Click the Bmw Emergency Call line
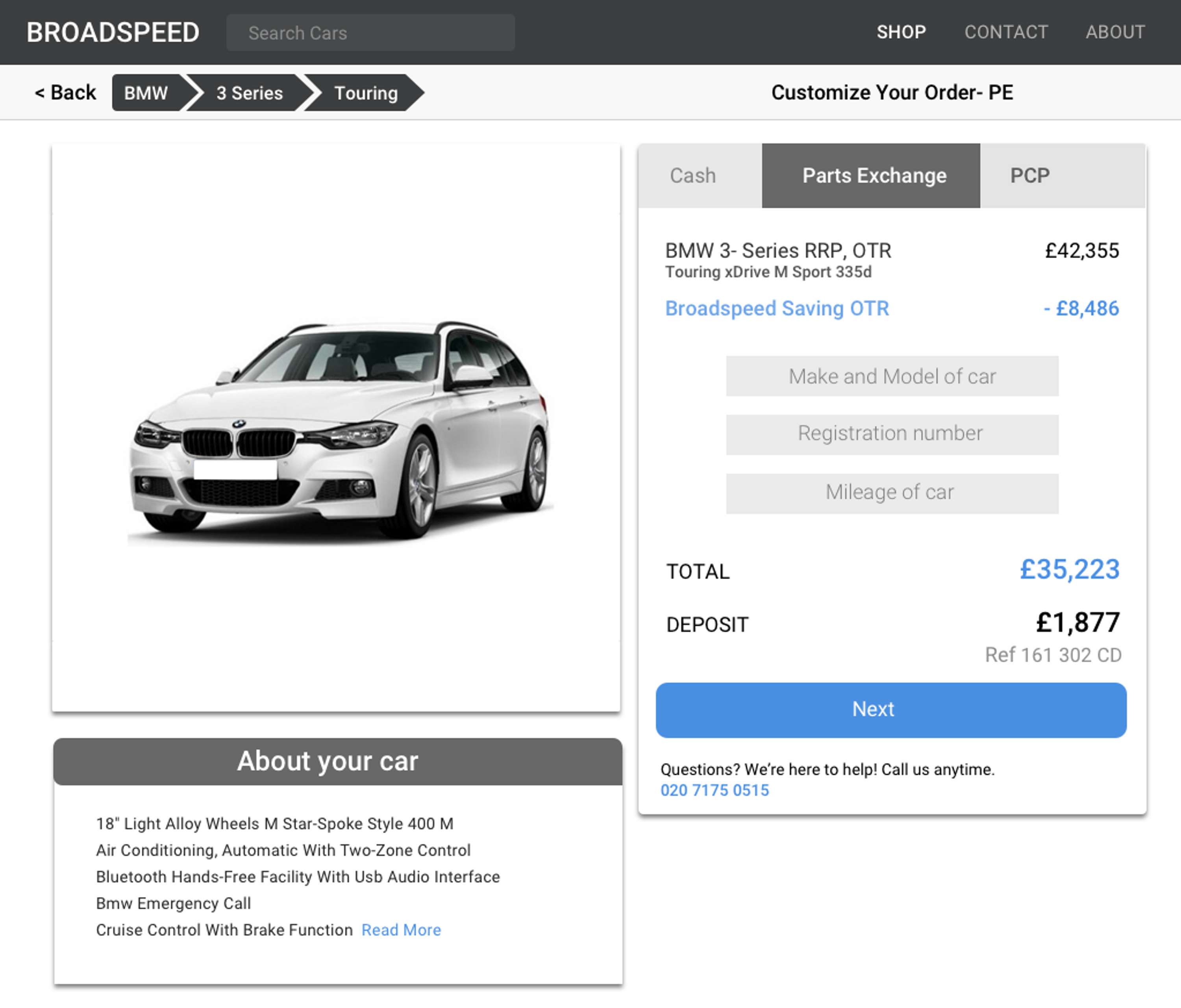This screenshot has height=1008, width=1181. click(x=173, y=904)
